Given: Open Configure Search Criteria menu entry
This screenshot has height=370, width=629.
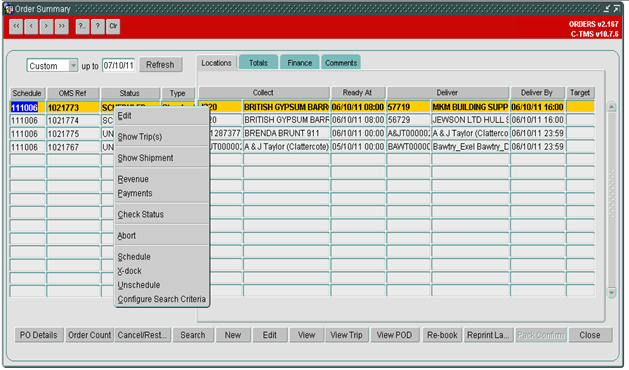Looking at the screenshot, I should coord(162,299).
